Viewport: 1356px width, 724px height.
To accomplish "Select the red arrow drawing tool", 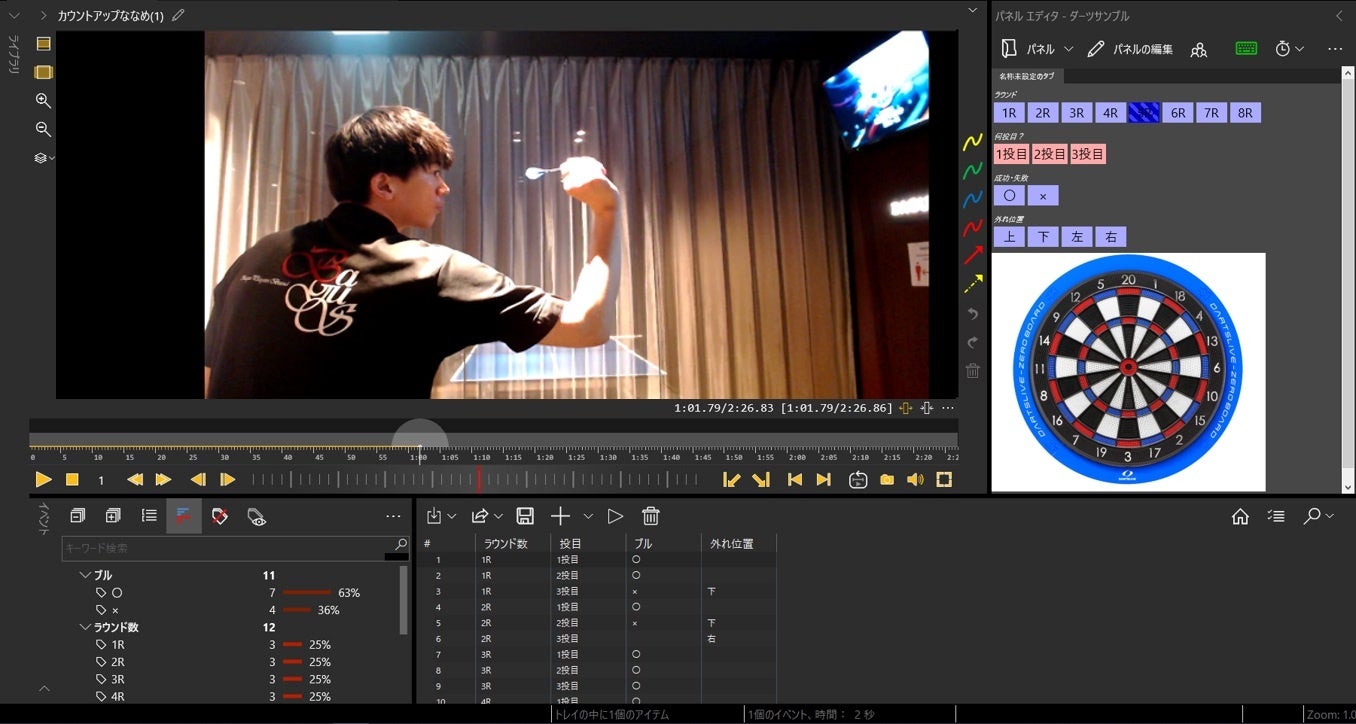I will (972, 255).
